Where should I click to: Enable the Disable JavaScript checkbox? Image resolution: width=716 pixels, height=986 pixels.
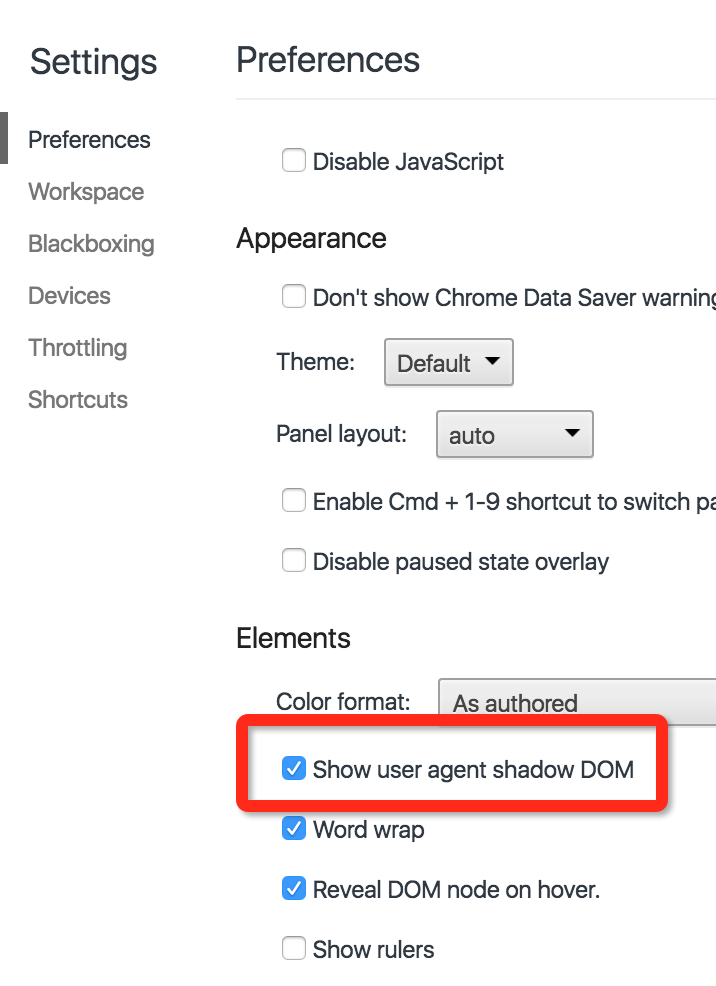click(x=294, y=160)
